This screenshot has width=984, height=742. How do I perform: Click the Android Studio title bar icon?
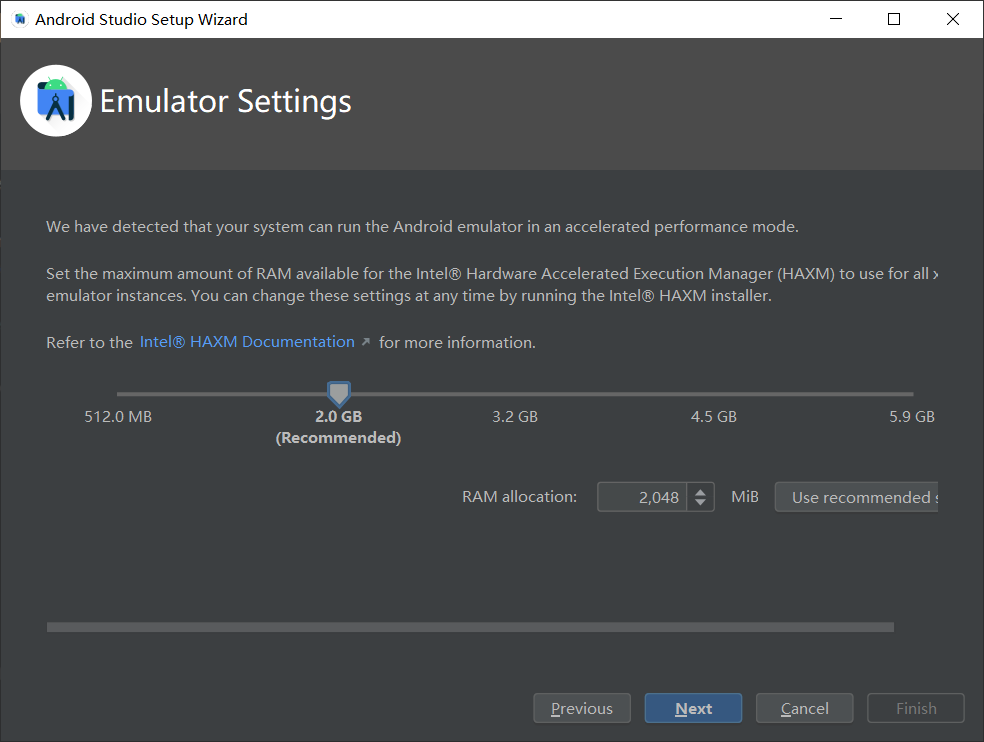[20, 19]
